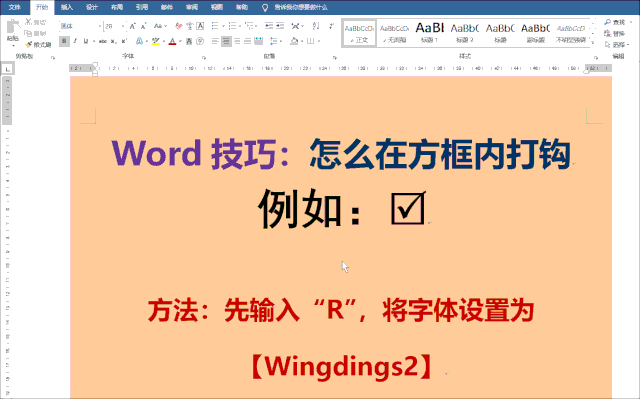
Task: Apply character shading icon
Action: (x=189, y=41)
